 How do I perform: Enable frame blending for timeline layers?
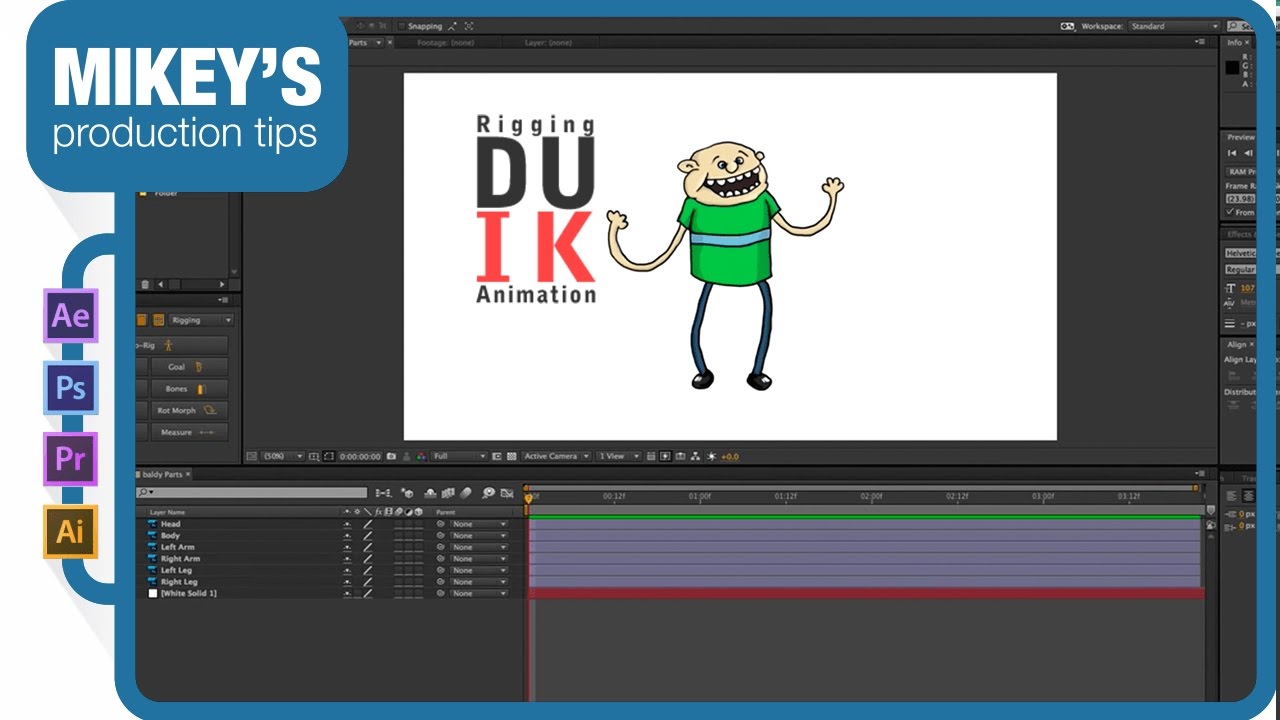[448, 493]
